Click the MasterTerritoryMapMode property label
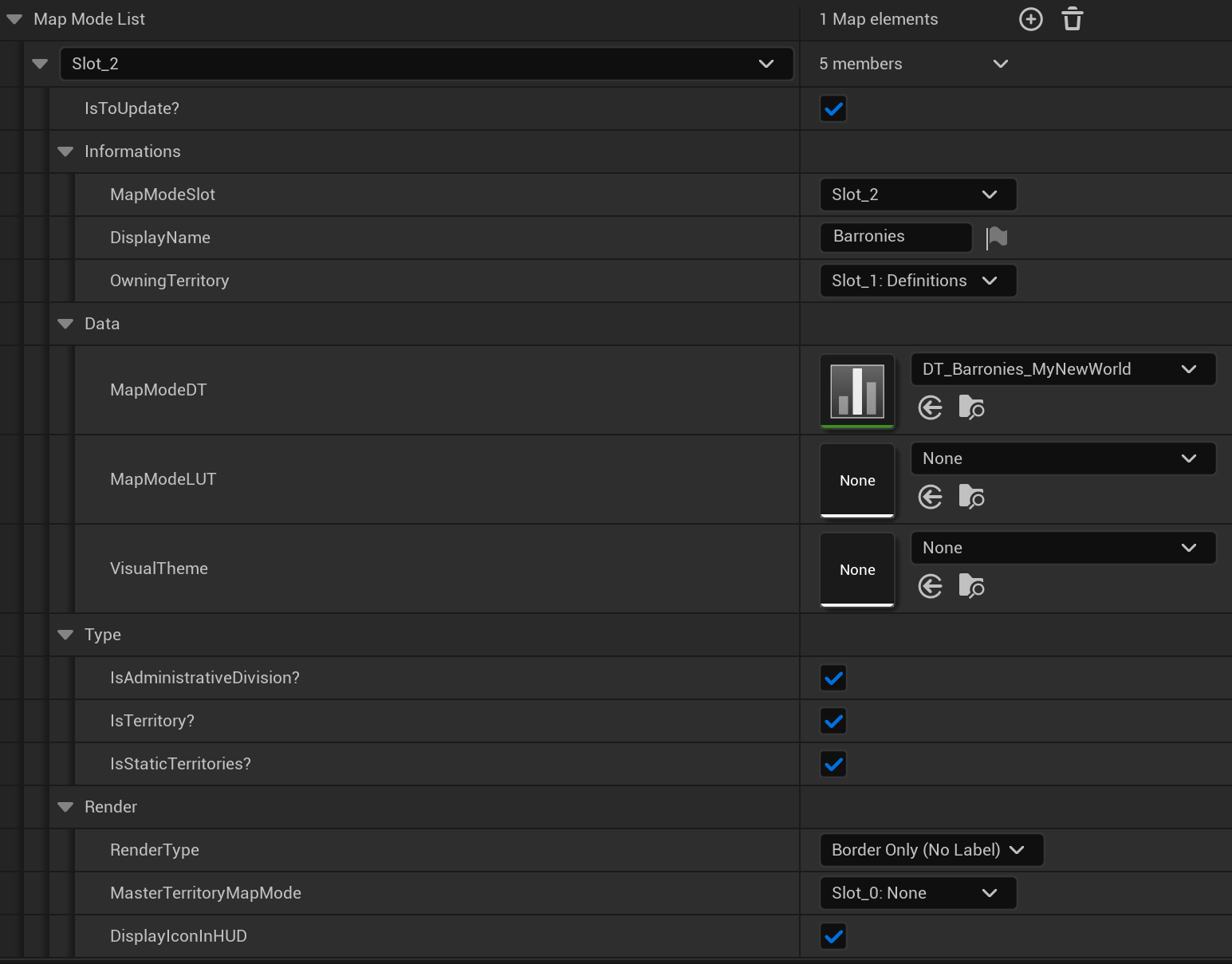Screen dimensions: 1232x964 [x=206, y=893]
